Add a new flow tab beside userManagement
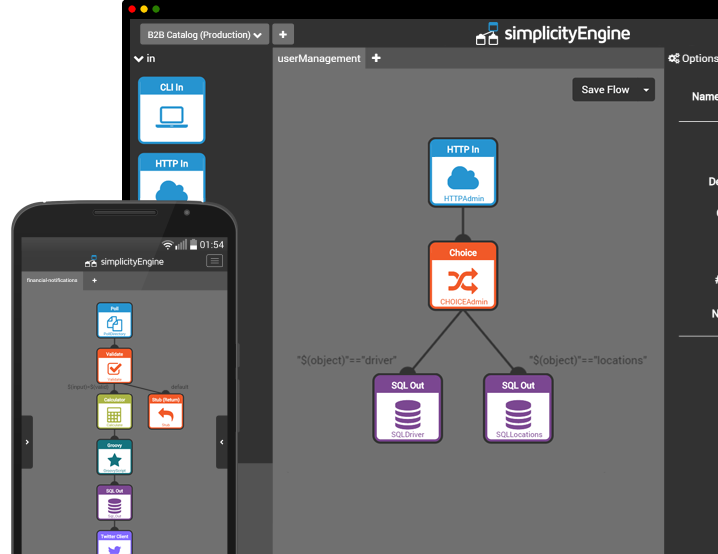 [x=376, y=59]
